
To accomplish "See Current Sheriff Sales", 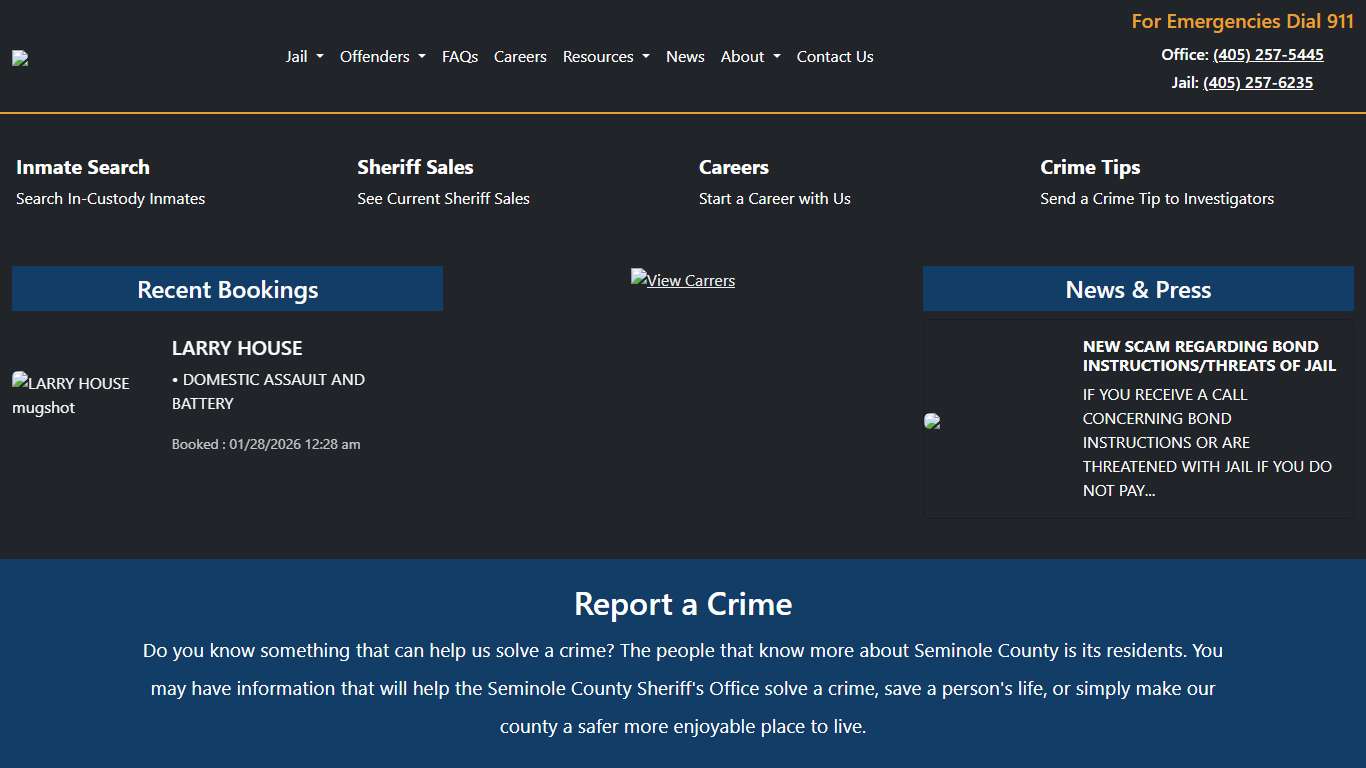I will [x=443, y=198].
